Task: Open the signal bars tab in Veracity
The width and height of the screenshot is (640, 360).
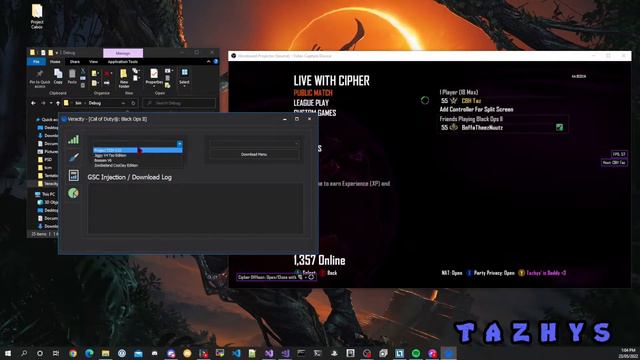Action: [x=73, y=140]
